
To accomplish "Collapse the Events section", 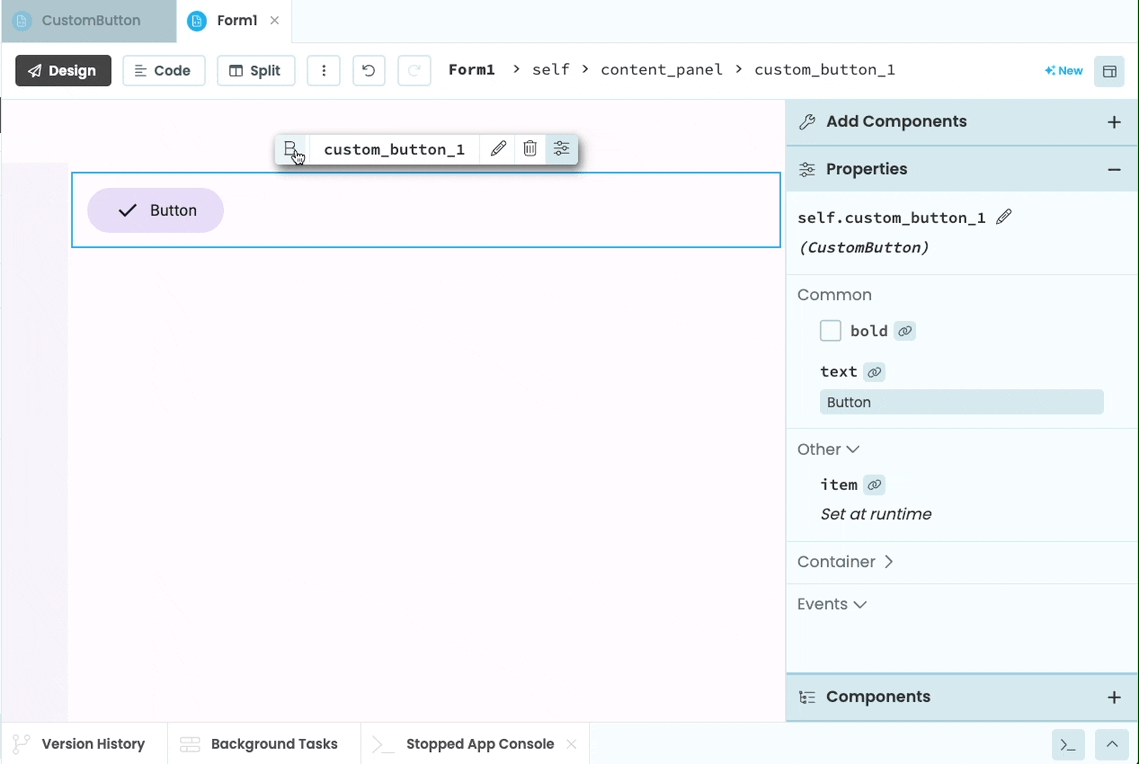I will pyautogui.click(x=831, y=604).
